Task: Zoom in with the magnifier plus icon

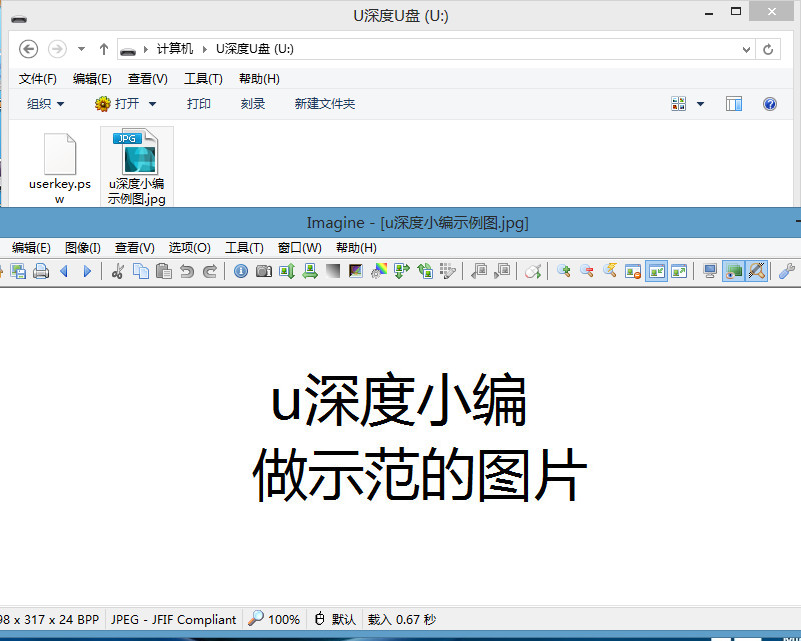Action: pos(563,271)
